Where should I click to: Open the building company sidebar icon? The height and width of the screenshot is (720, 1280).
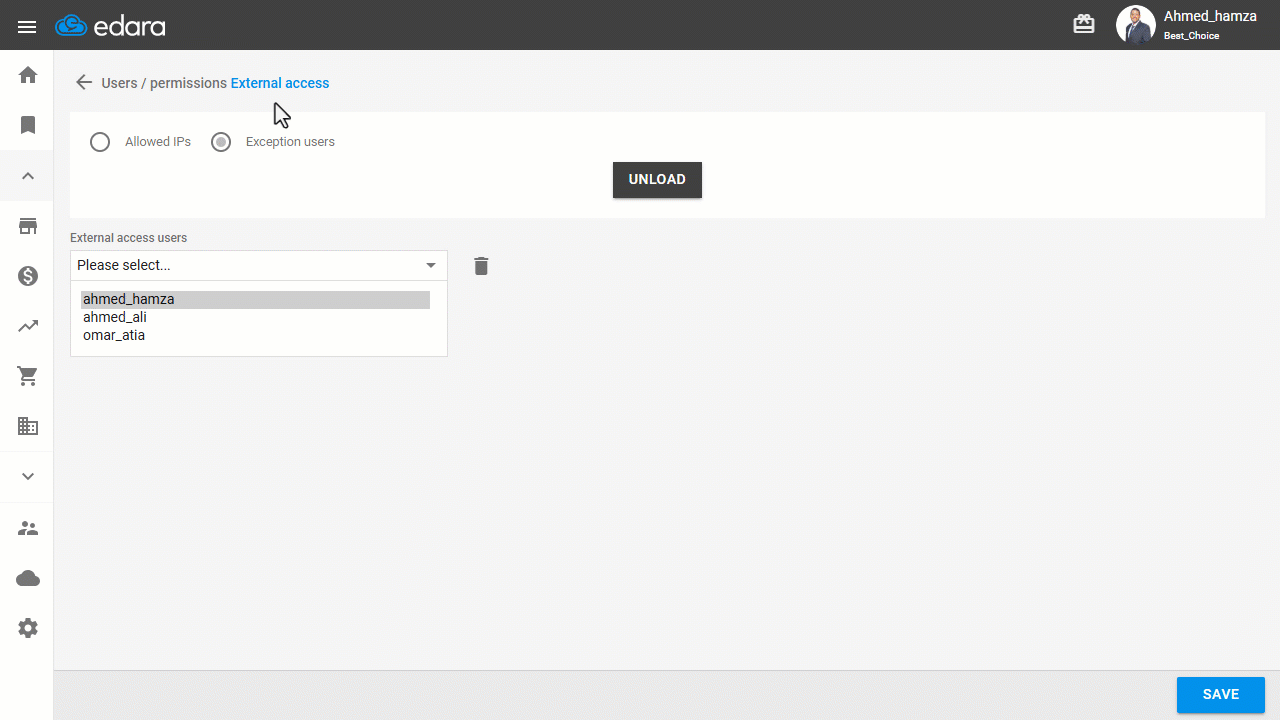coord(28,426)
